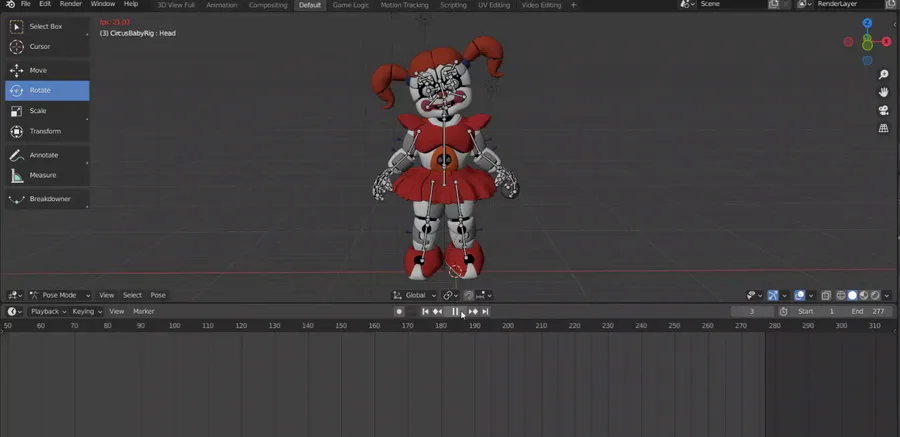Open shading options dropdown arrow

886,295
